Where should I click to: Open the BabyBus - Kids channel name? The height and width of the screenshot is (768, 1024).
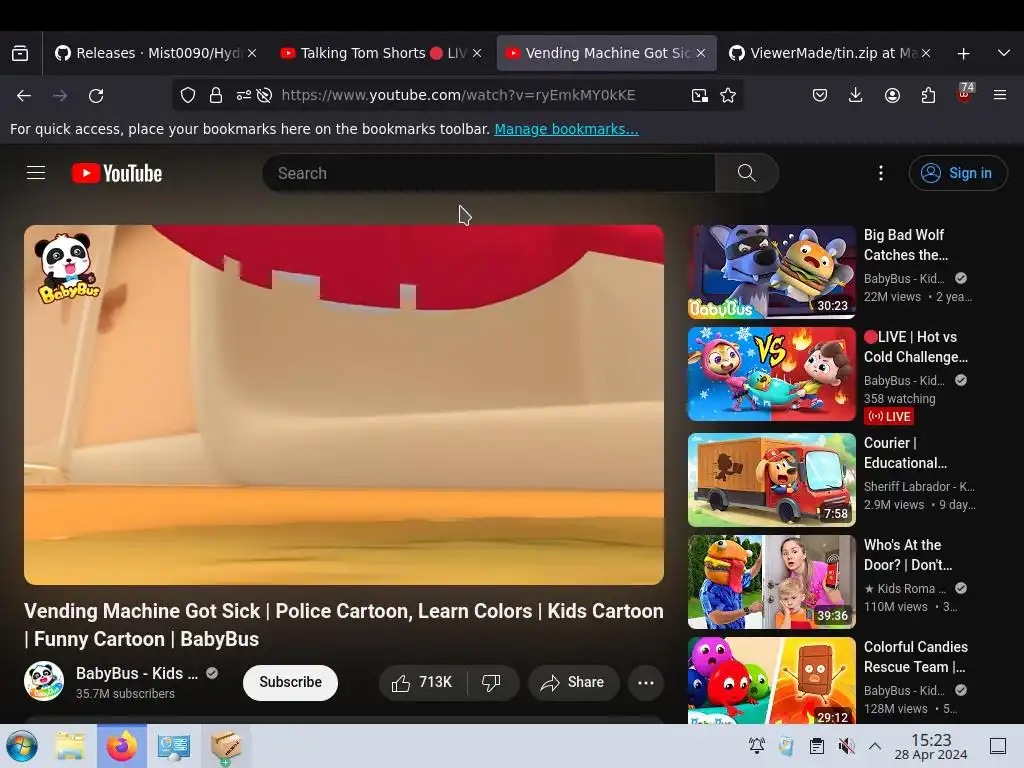136,673
